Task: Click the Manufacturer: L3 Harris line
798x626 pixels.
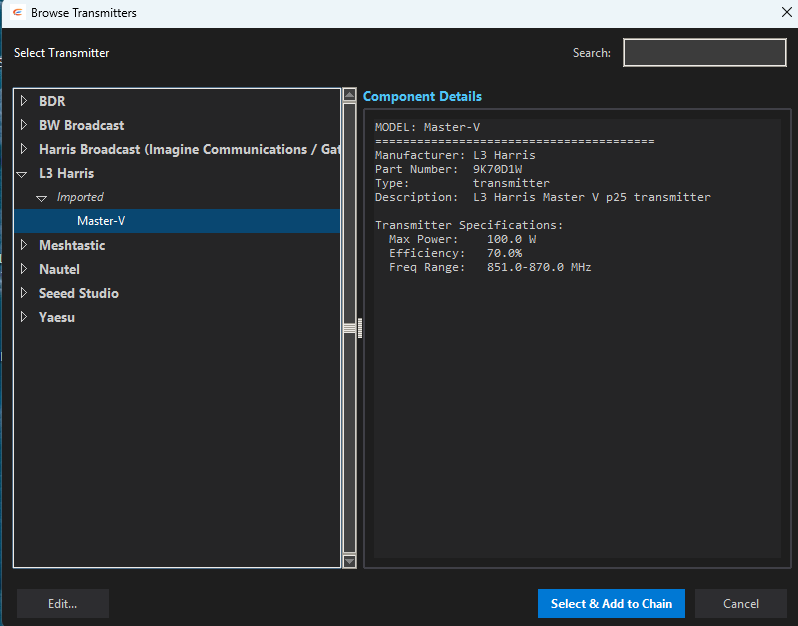Action: click(455, 155)
